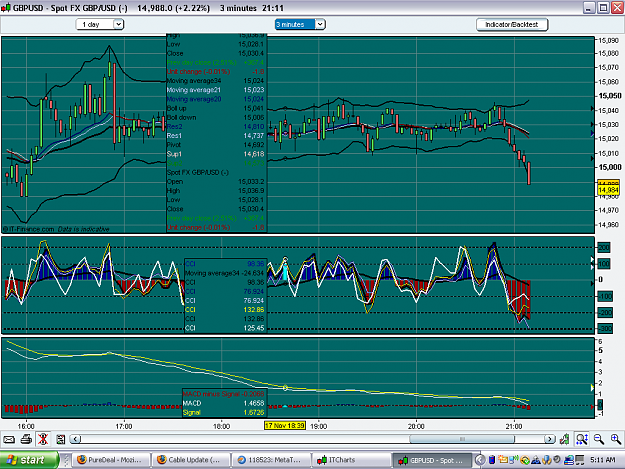The image size is (625, 469).
Task: Click the yellow 14,984 current price label
Action: 608,190
